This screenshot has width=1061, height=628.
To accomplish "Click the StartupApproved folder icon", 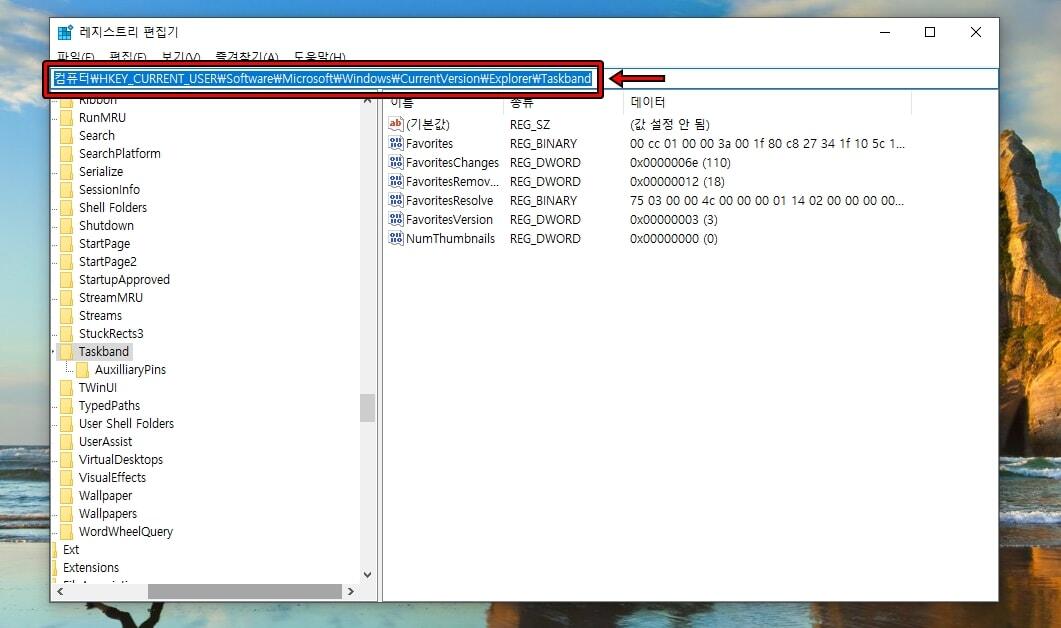I will (x=66, y=279).
